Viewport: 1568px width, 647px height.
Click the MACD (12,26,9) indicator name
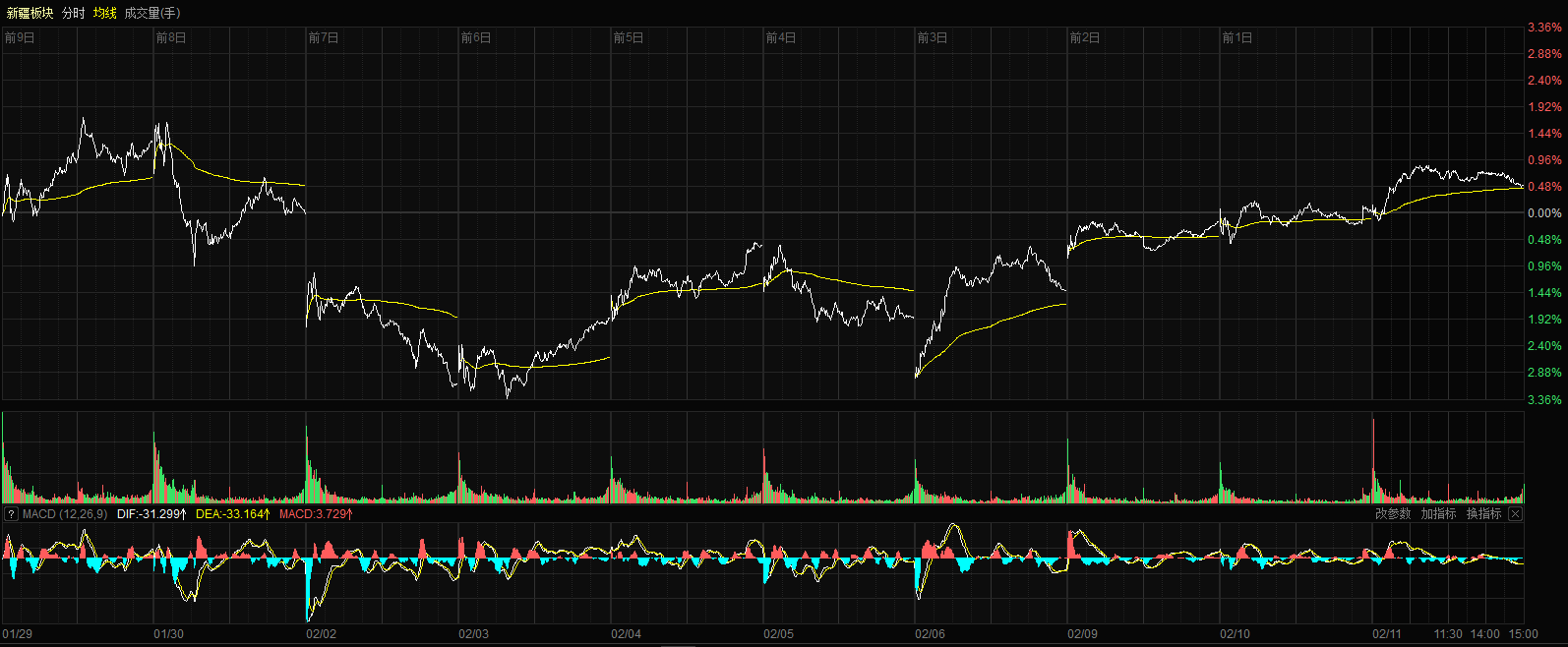65,514
